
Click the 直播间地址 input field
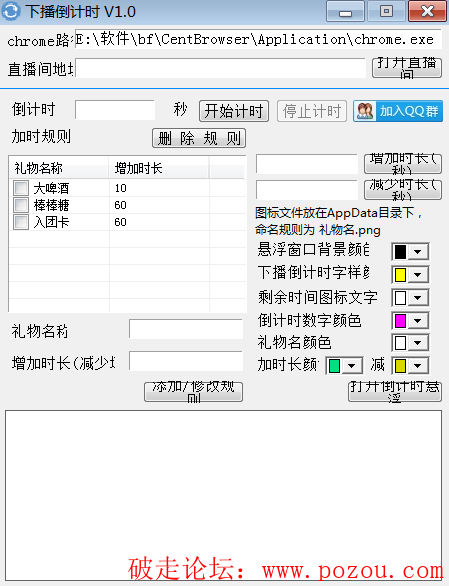coord(221,68)
